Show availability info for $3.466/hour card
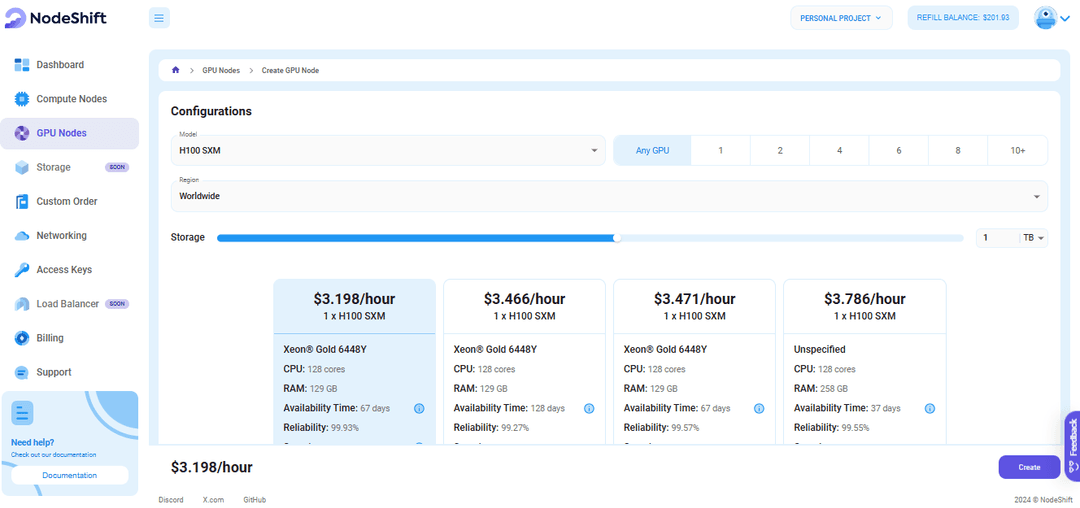 [589, 408]
